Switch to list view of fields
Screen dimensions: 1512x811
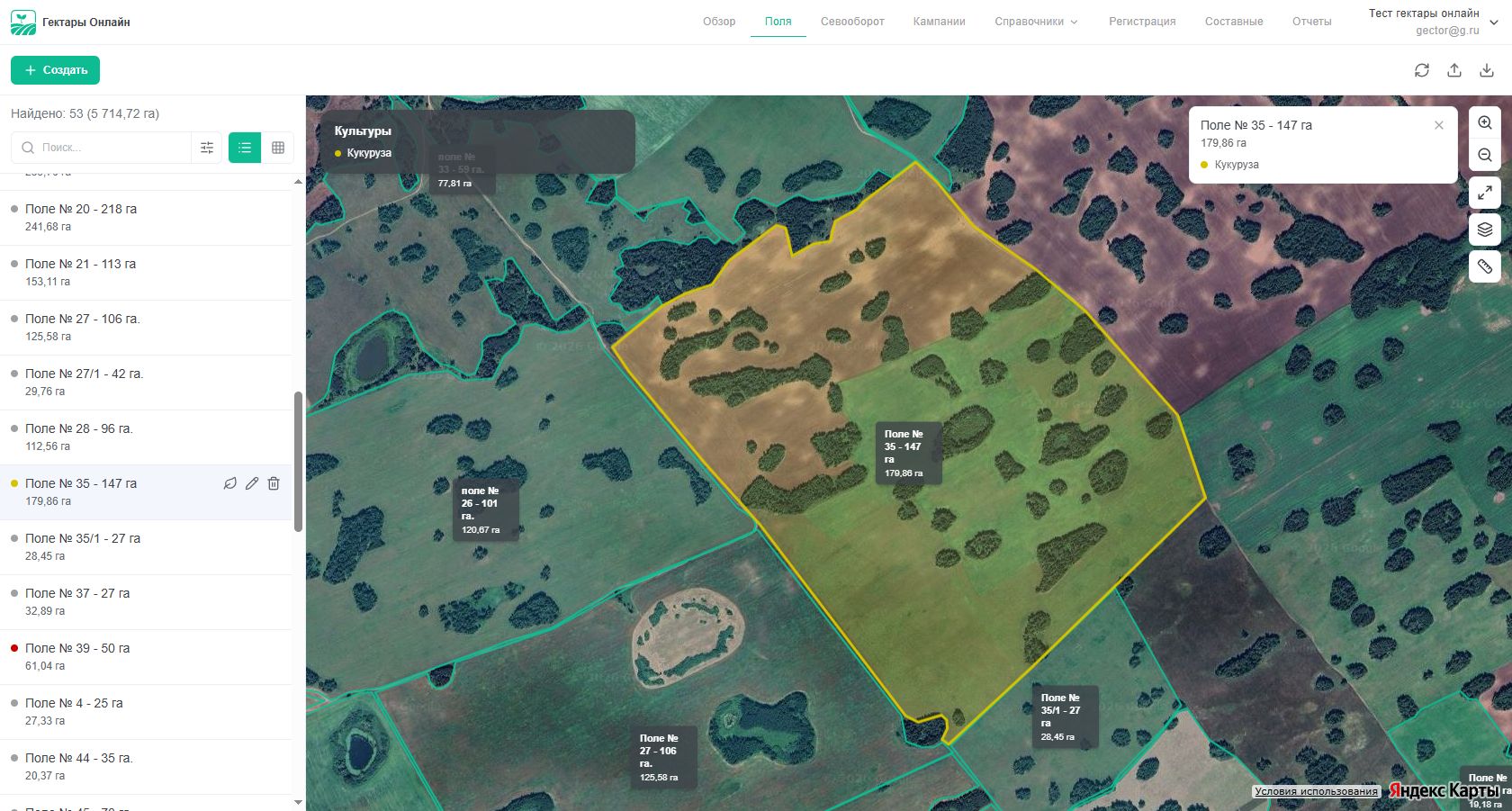[x=245, y=148]
